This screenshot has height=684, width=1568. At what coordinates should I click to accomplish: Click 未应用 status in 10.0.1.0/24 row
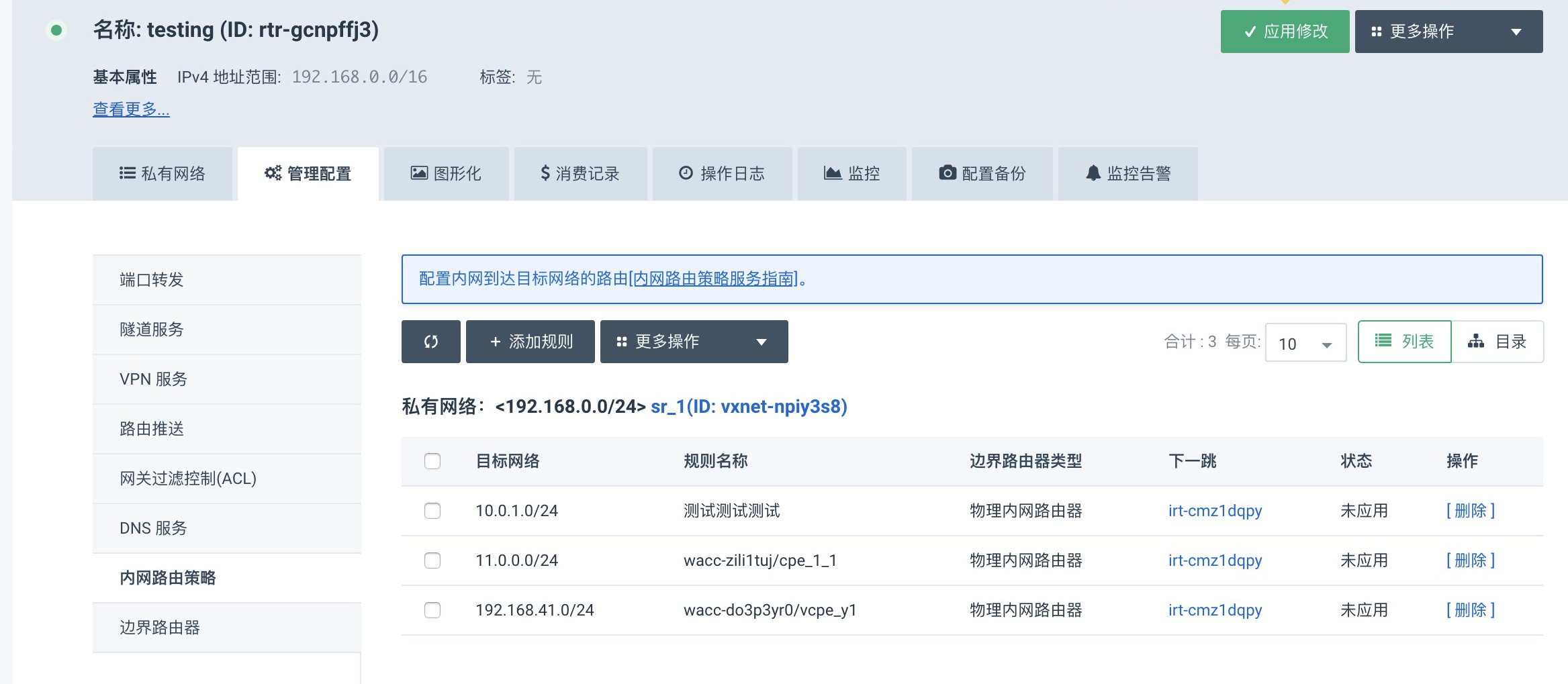click(1364, 511)
